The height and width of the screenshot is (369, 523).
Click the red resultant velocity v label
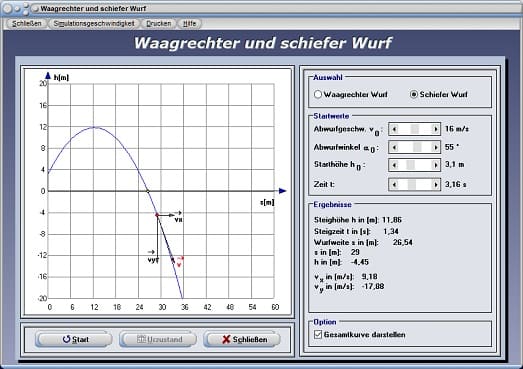point(180,261)
